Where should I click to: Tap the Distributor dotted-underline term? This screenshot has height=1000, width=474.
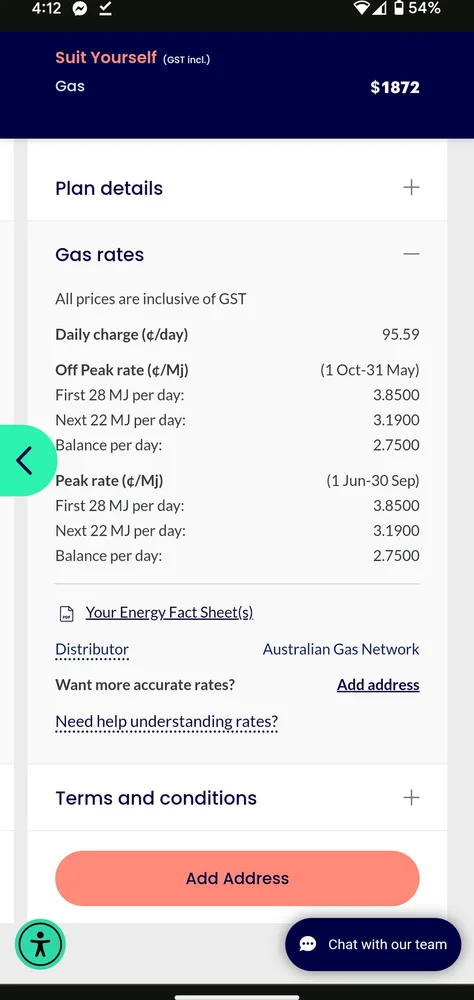pyautogui.click(x=92, y=650)
